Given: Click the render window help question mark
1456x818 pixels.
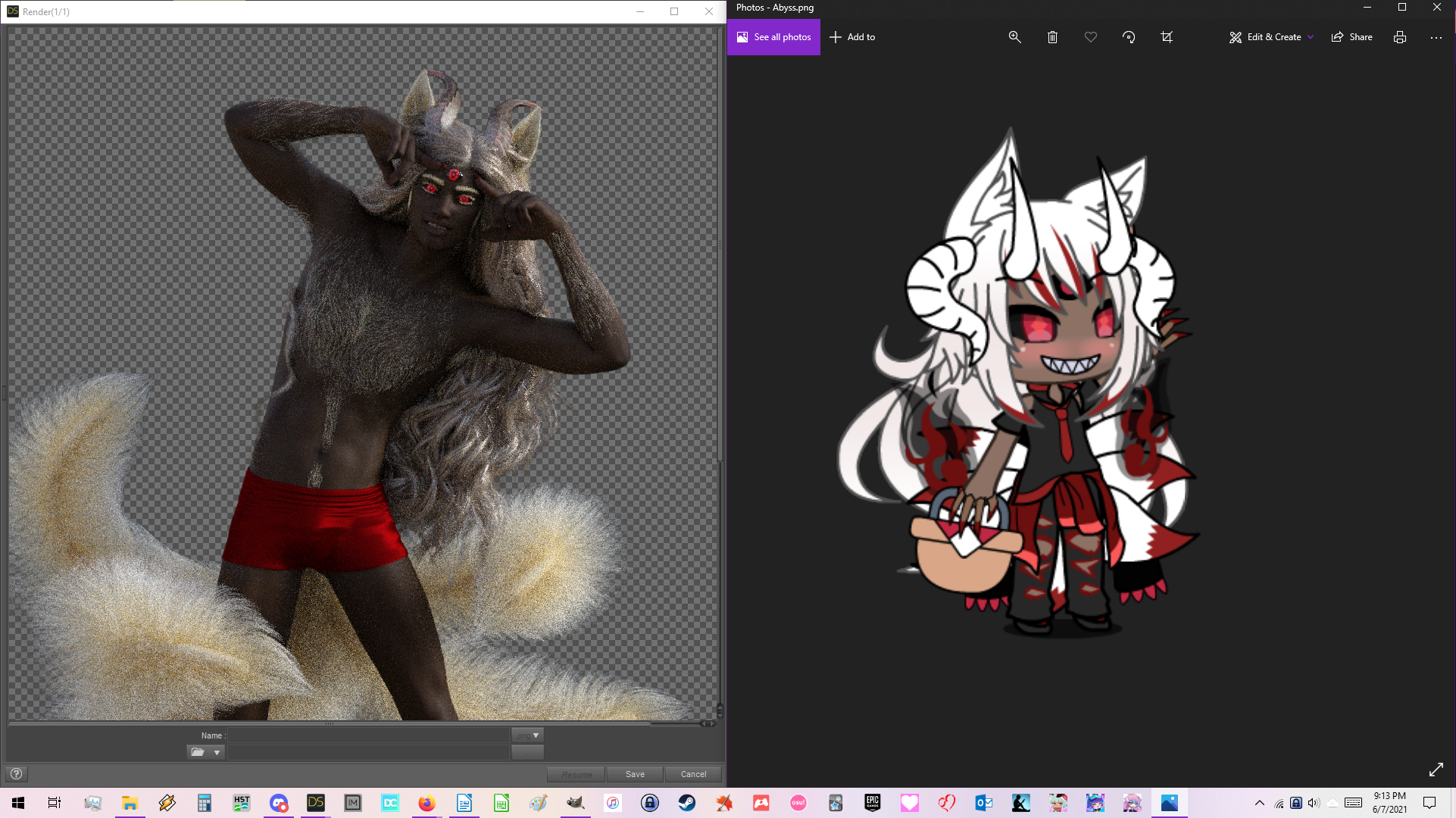Looking at the screenshot, I should tap(16, 773).
